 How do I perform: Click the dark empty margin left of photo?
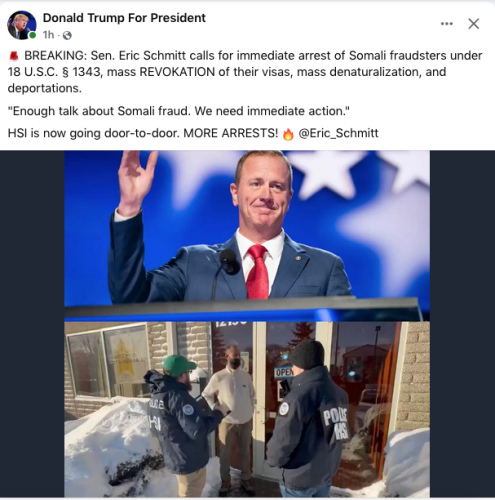pos(32,324)
